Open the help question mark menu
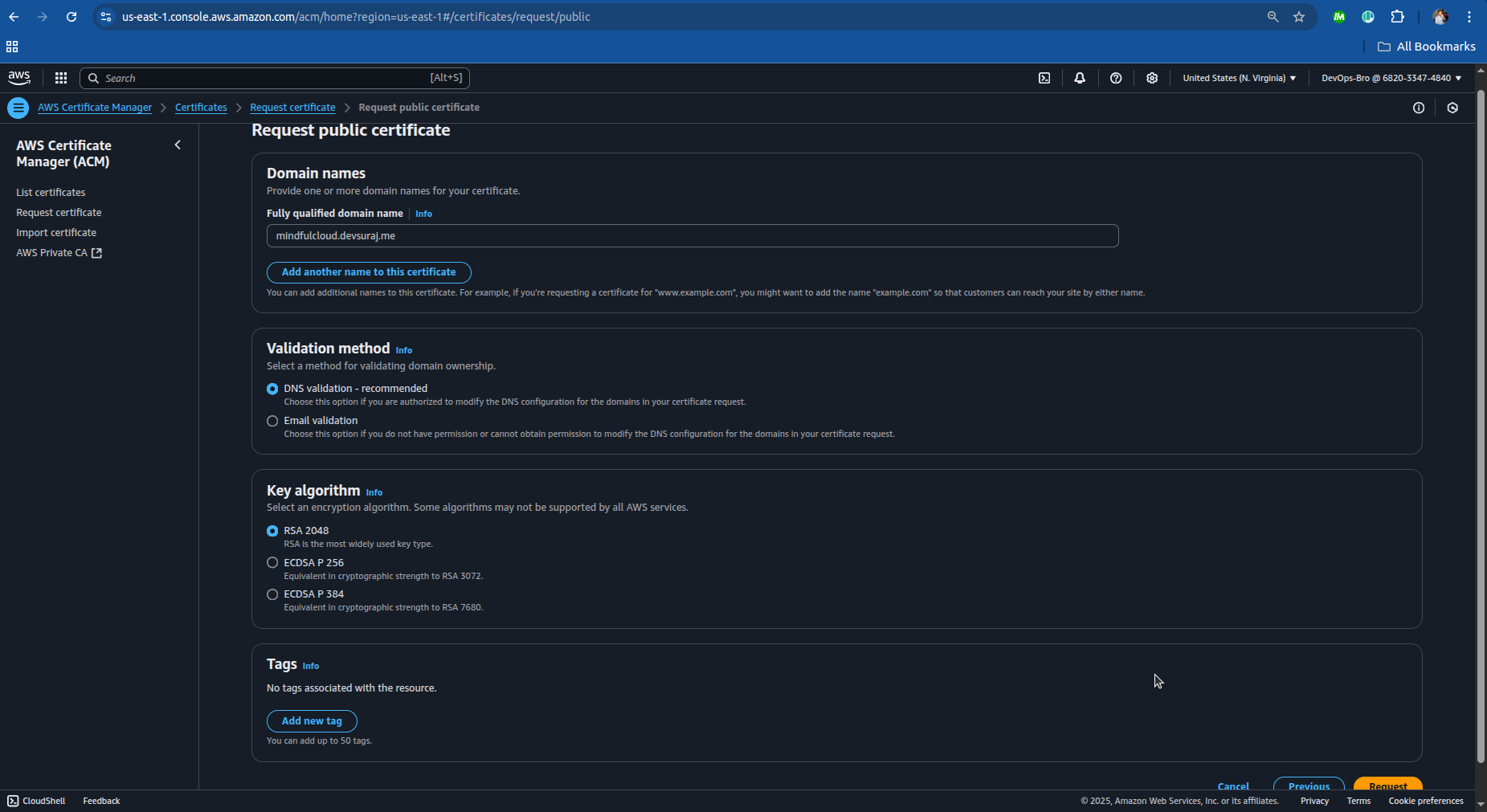Viewport: 1487px width, 812px height. click(x=1116, y=78)
